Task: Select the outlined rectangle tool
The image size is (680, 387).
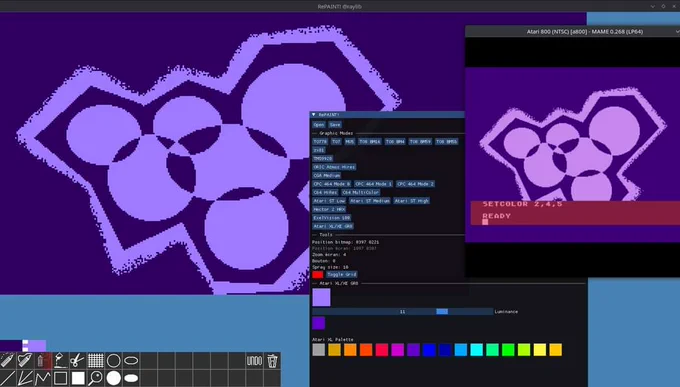Action: pos(60,378)
